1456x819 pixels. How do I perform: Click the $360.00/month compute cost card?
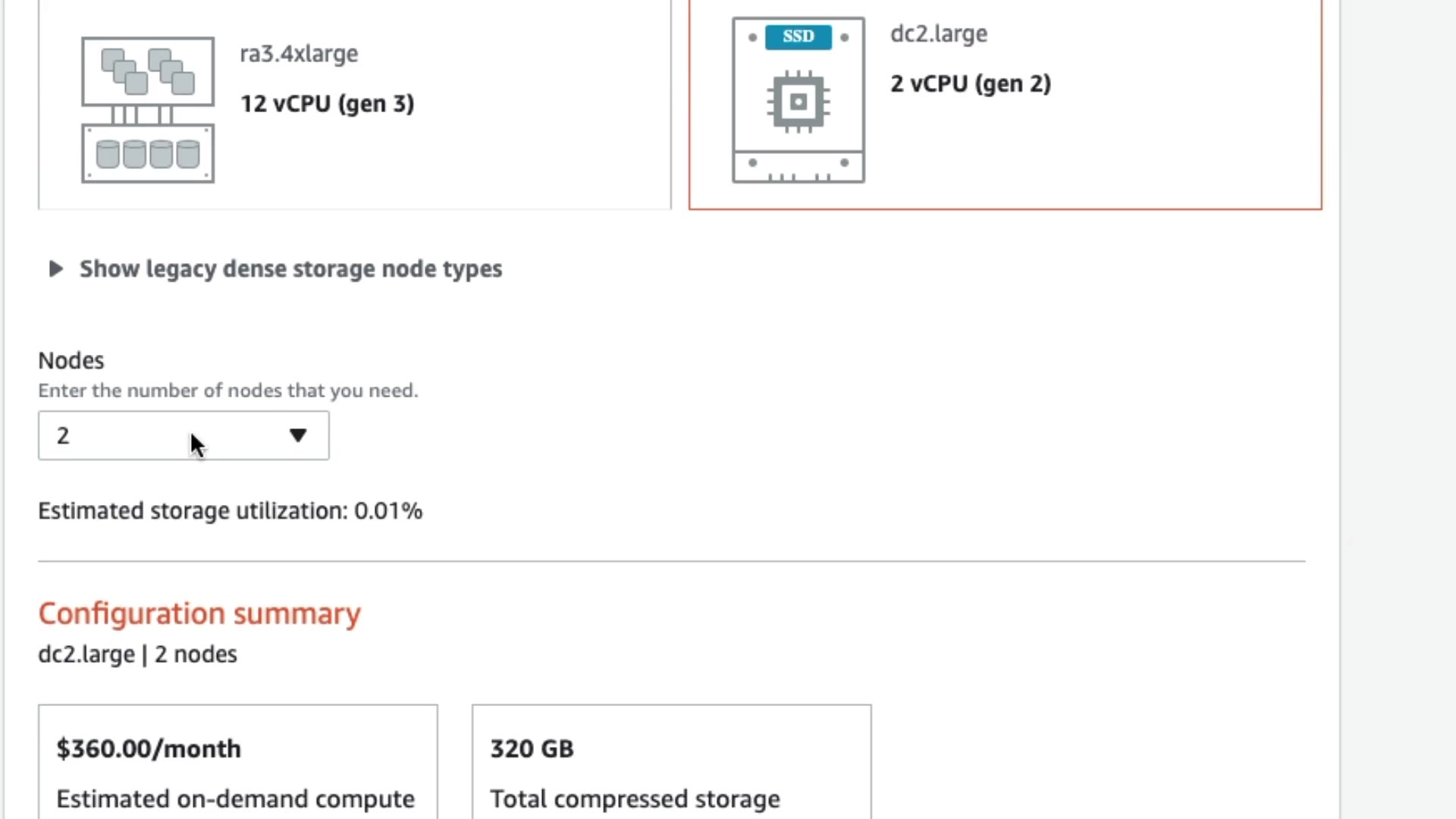(x=237, y=762)
